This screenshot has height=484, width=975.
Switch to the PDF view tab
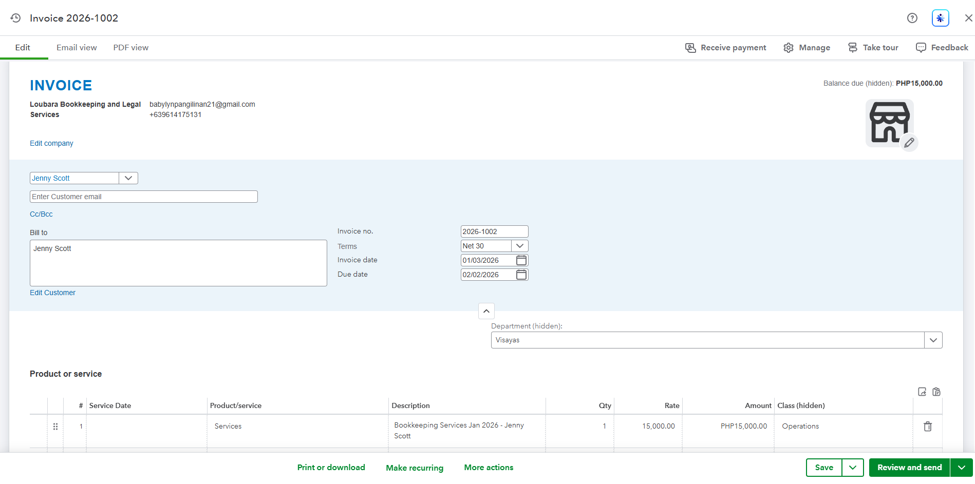tap(131, 47)
